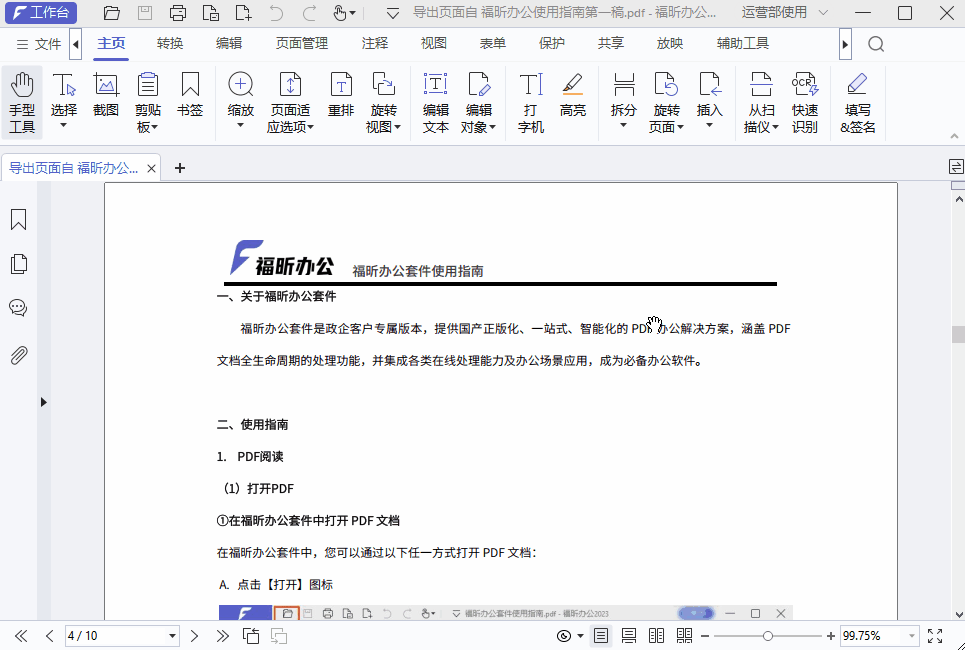This screenshot has height=650, width=965.
Task: Open the zoom percentage dropdown showing 99.75%
Action: 911,636
